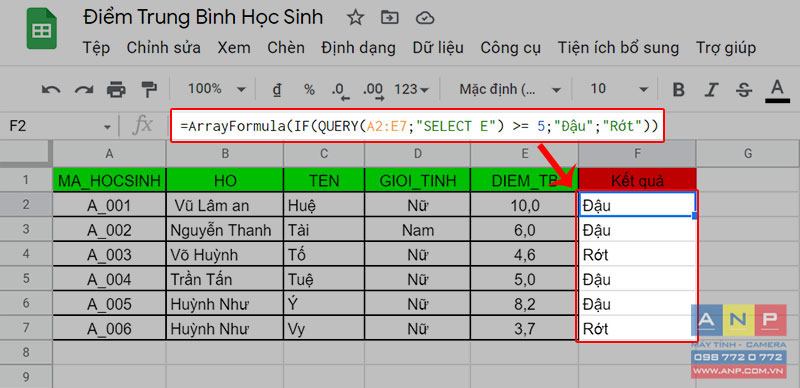Select column D header

[x=417, y=153]
